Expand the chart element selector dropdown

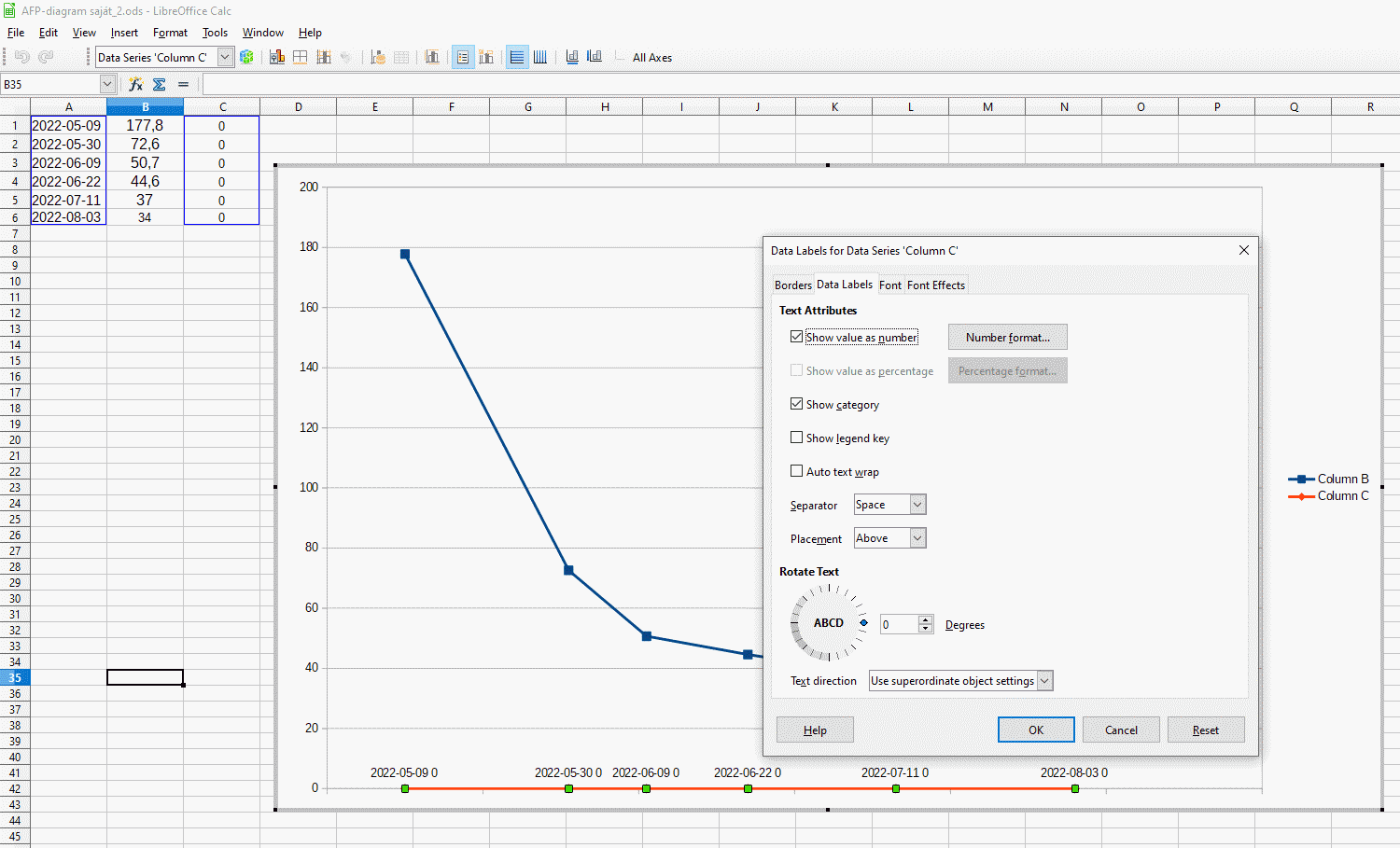225,57
